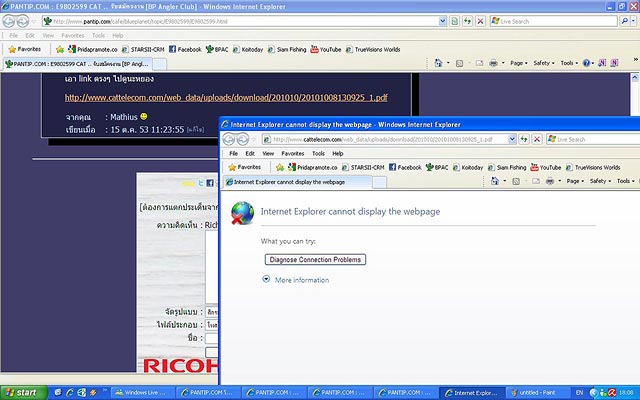
Task: Open Tools dropdown in PANTIP command bar
Action: pyautogui.click(x=569, y=63)
